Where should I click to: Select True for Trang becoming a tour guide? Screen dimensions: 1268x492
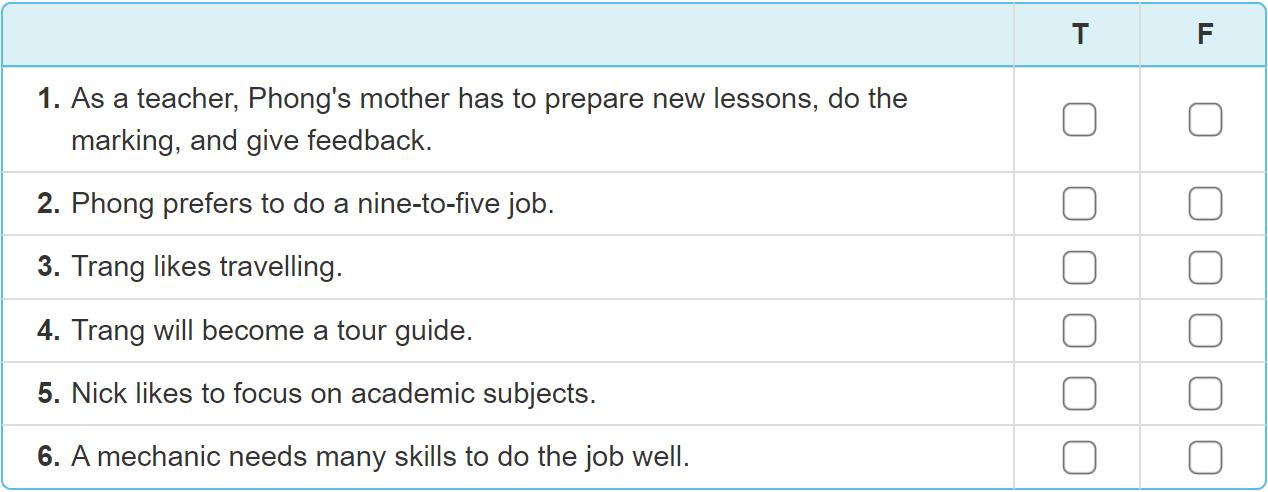click(1079, 331)
